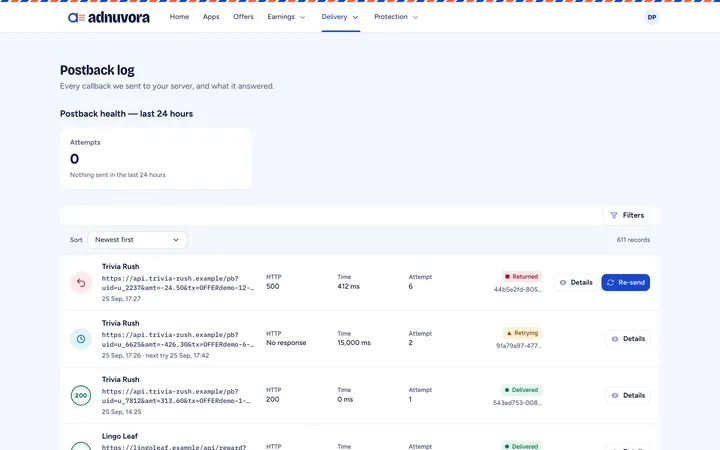Open the Apps page
The image size is (720, 450).
coord(211,17)
